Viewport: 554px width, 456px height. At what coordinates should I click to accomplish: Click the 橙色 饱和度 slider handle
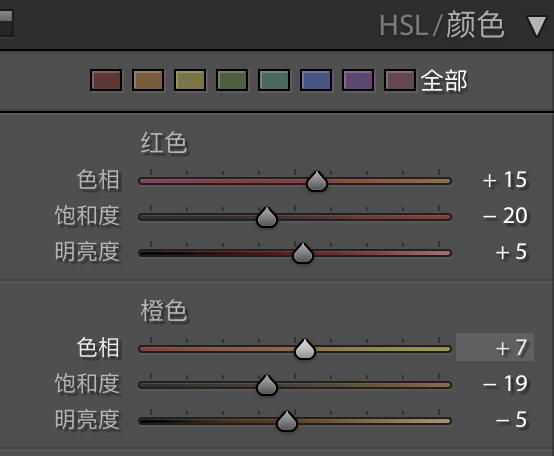coord(267,385)
